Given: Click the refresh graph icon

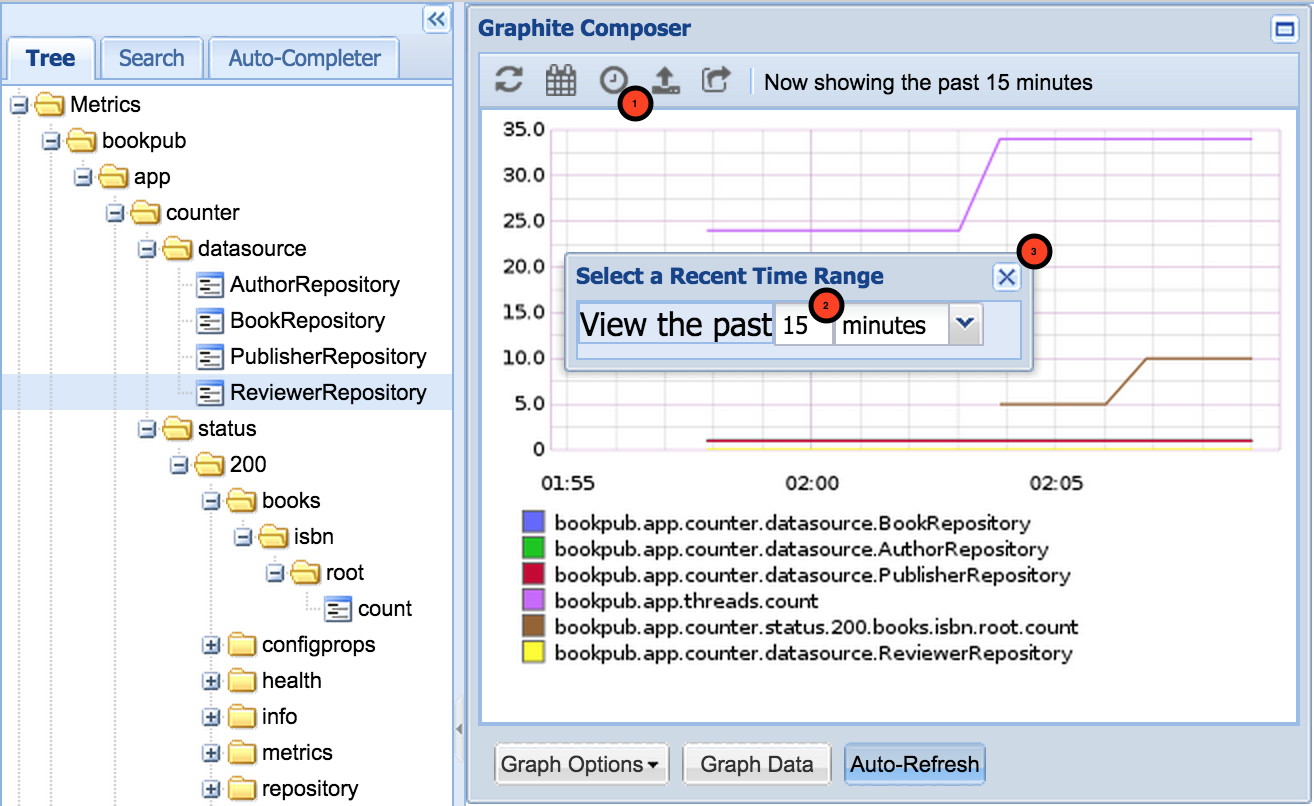Looking at the screenshot, I should click(510, 81).
